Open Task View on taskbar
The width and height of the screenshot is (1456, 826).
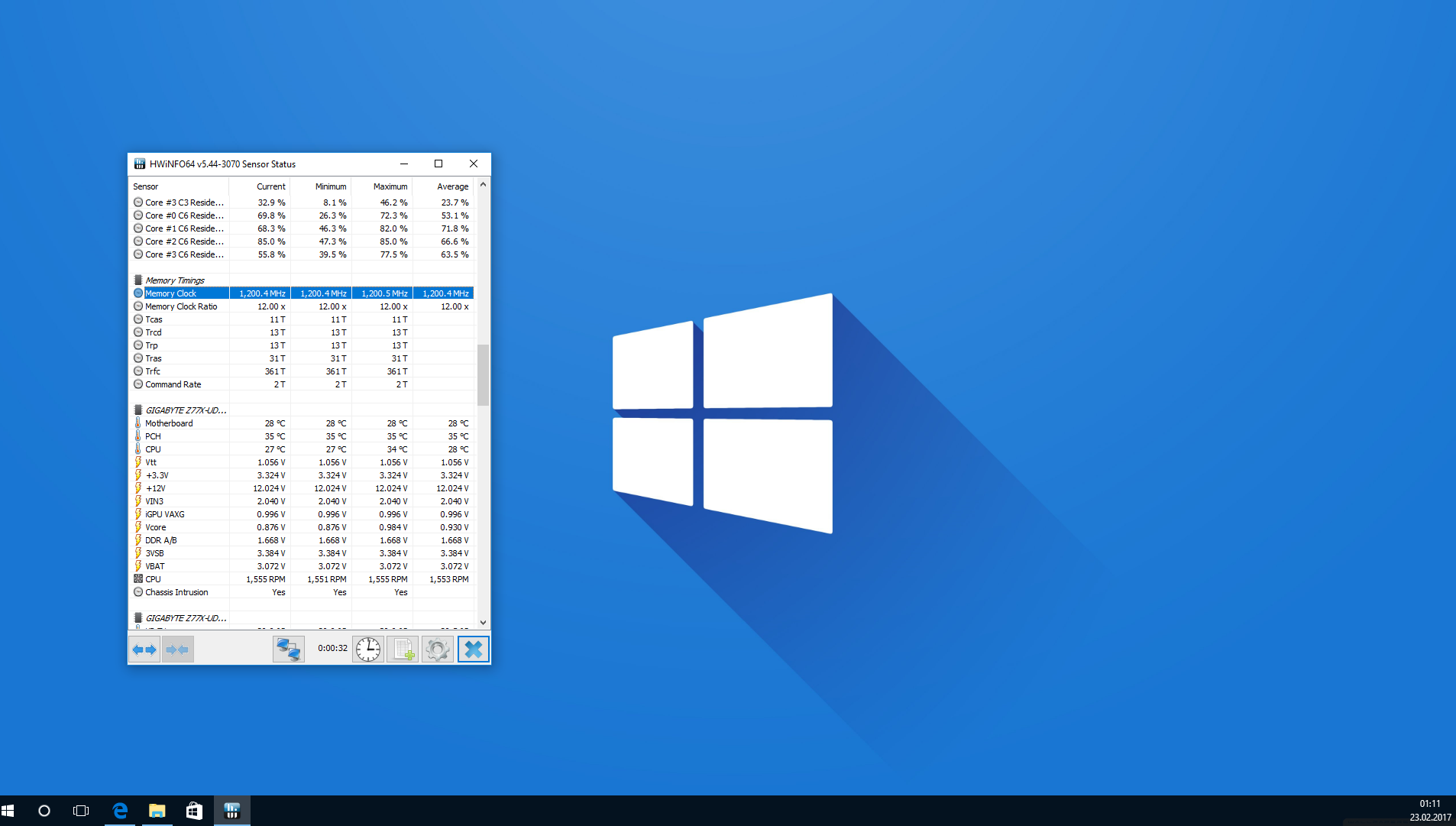(x=81, y=811)
